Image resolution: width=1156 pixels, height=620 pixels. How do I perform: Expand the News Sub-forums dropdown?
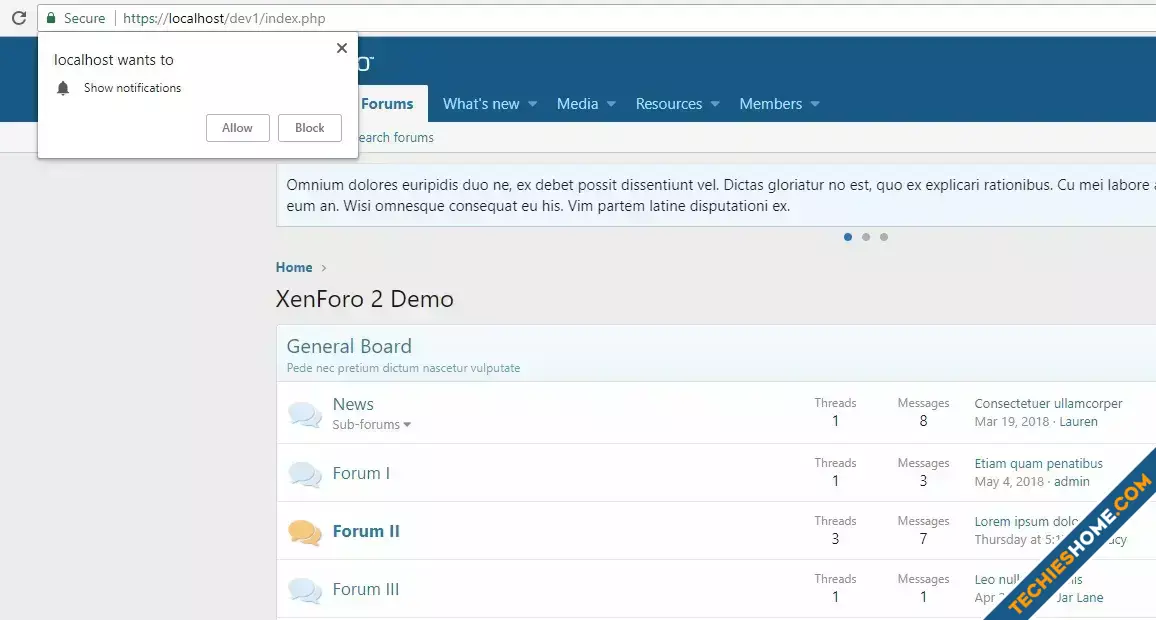[372, 425]
